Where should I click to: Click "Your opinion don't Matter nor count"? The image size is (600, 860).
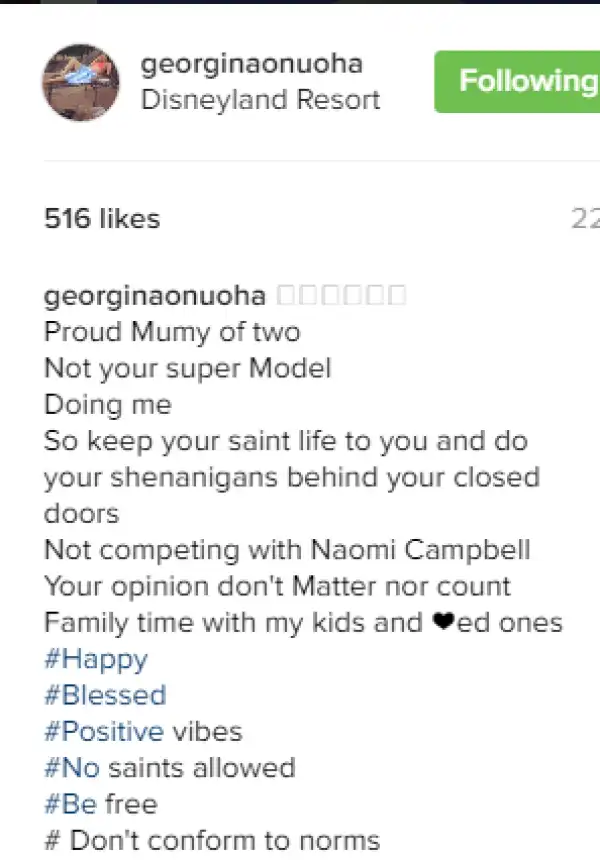click(277, 586)
